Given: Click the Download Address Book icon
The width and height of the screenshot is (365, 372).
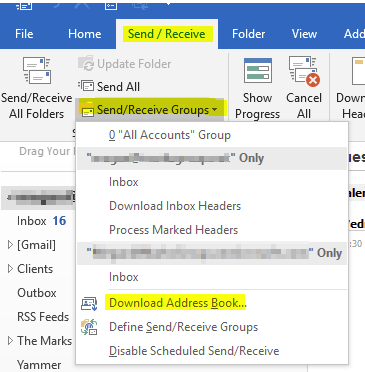Looking at the screenshot, I should coord(89,303).
